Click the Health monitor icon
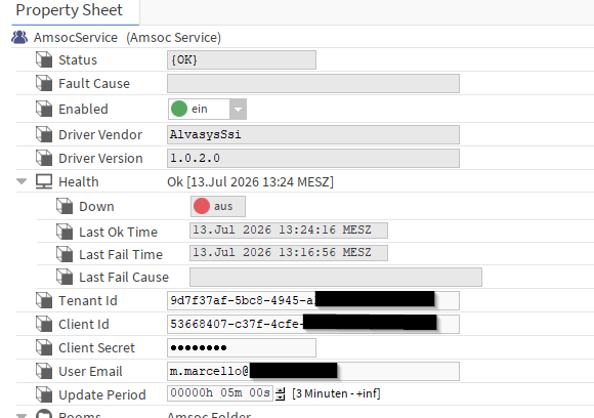Screen dimensions: 594x418 (x=44, y=182)
